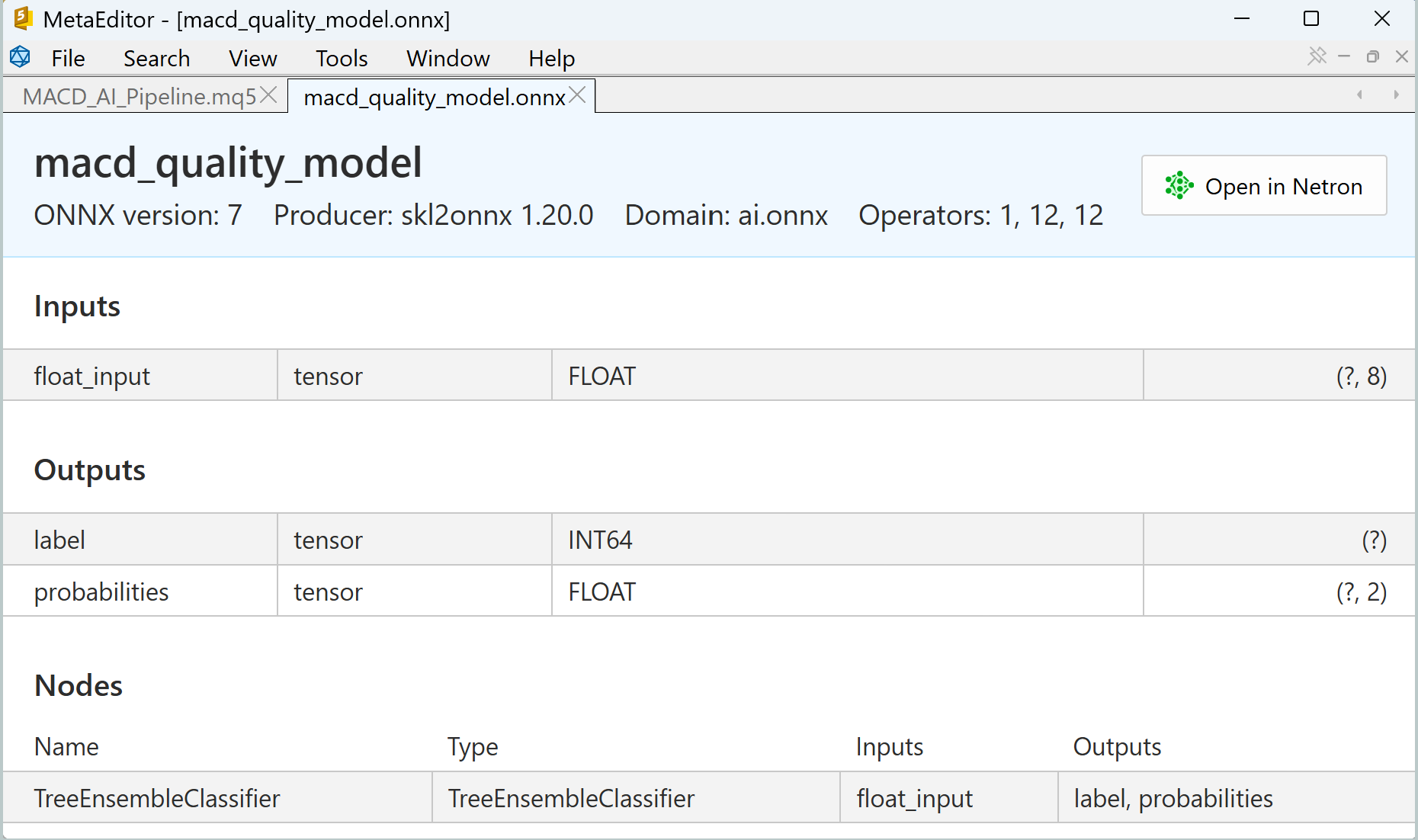The height and width of the screenshot is (840, 1418).
Task: Open the Tools menu
Action: click(x=342, y=59)
